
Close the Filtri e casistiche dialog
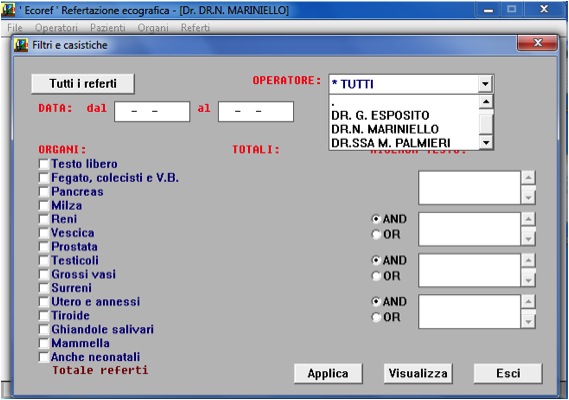pos(537,43)
